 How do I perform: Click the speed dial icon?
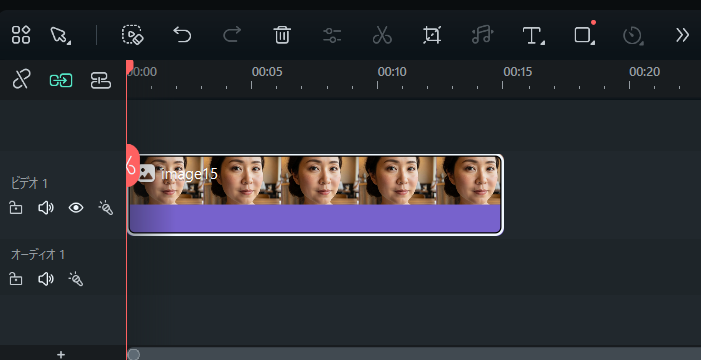[633, 36]
